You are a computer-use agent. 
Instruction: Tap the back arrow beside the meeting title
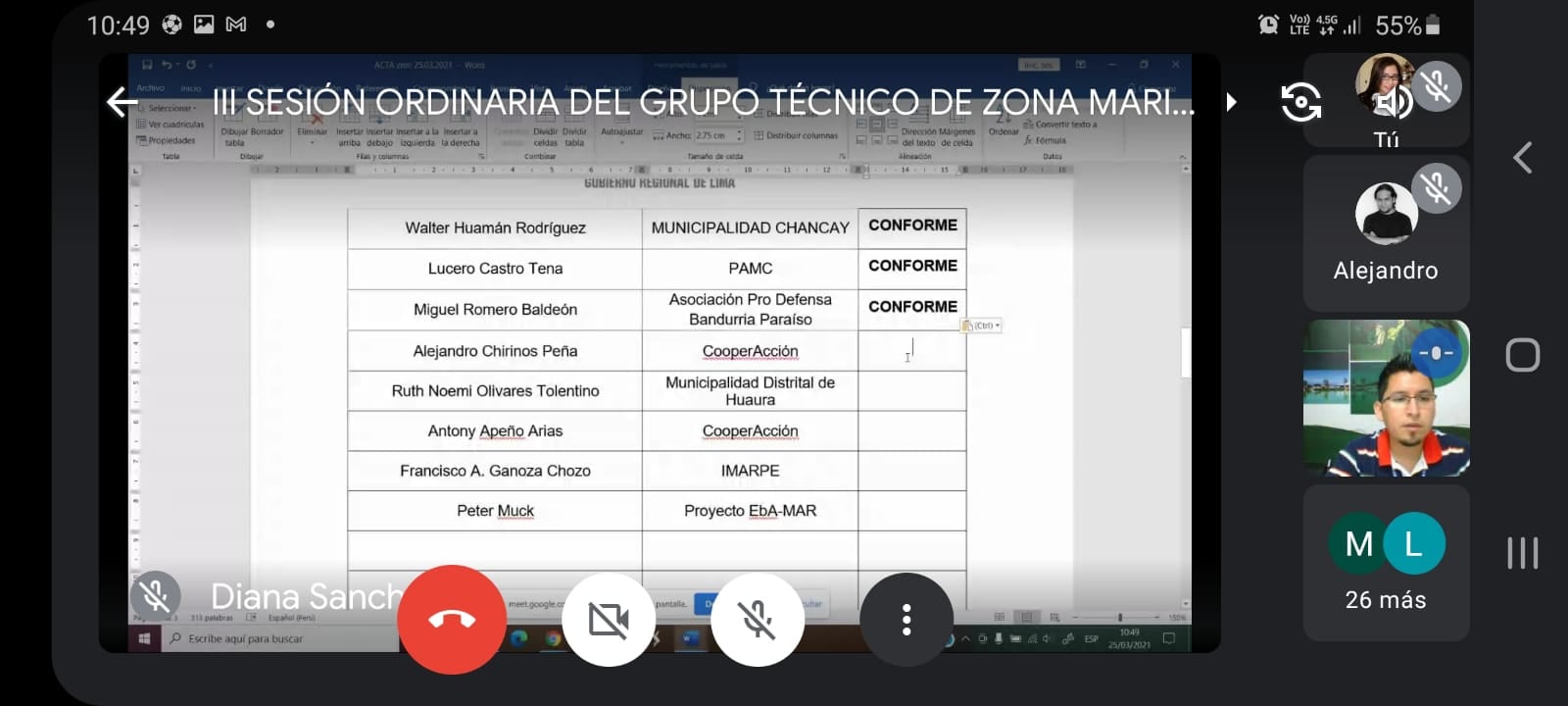[x=122, y=102]
